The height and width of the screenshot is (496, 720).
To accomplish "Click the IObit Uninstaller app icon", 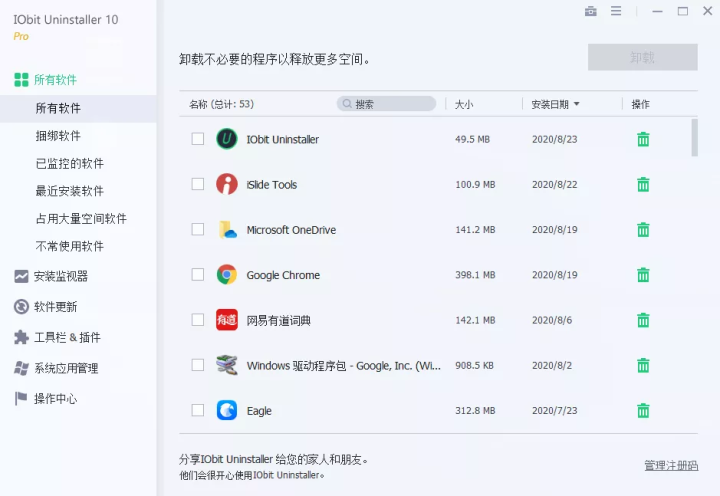I will [227, 139].
